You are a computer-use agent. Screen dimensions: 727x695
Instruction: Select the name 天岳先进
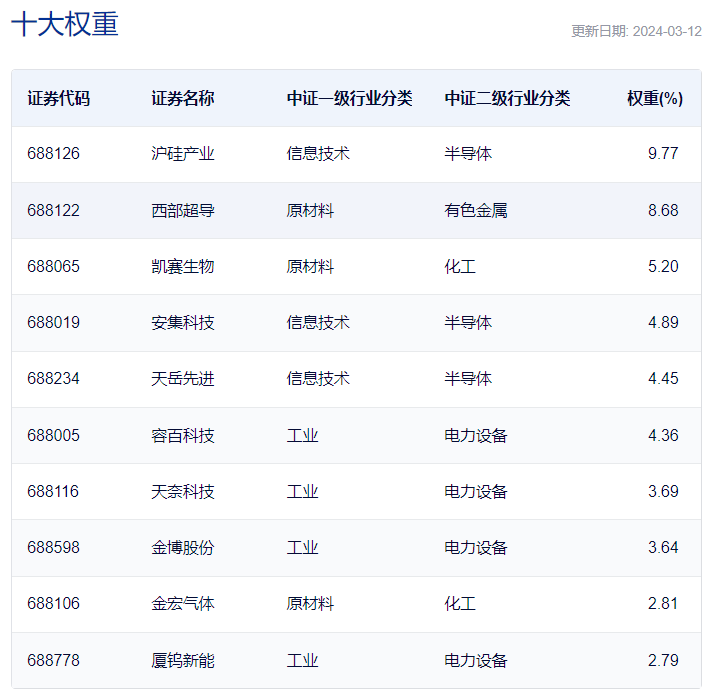[x=183, y=379]
